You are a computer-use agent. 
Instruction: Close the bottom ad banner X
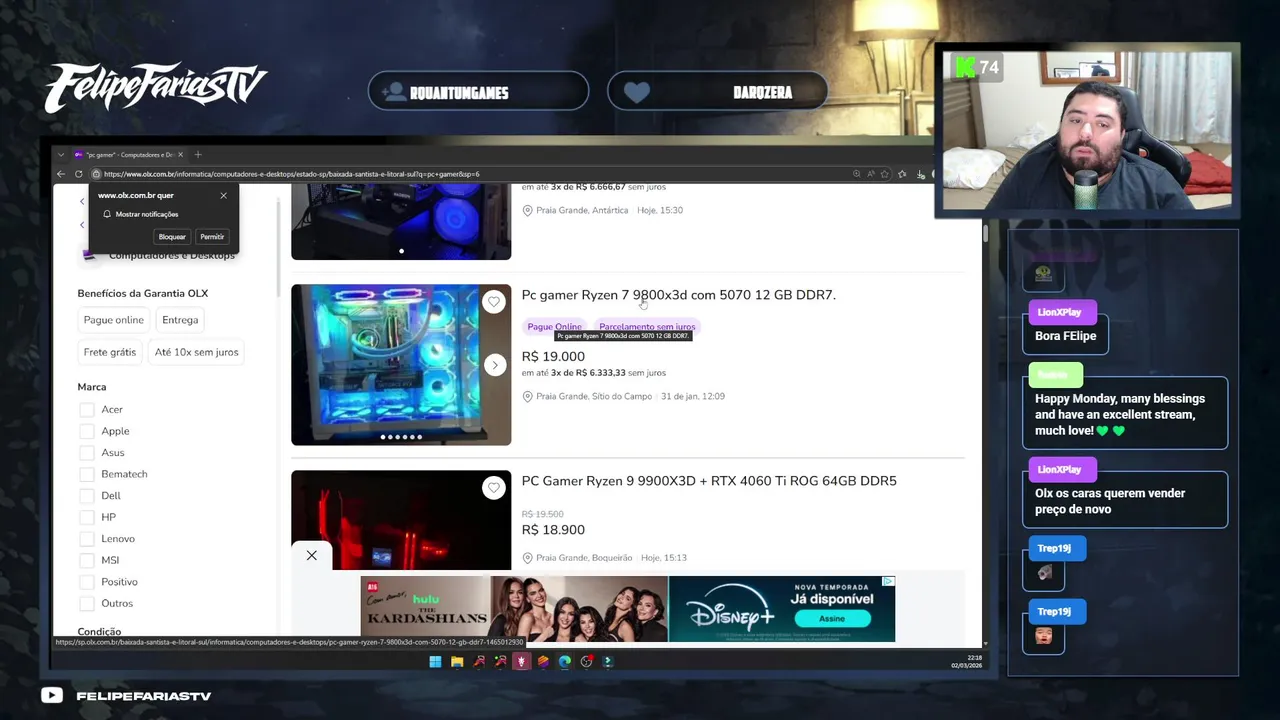point(312,555)
